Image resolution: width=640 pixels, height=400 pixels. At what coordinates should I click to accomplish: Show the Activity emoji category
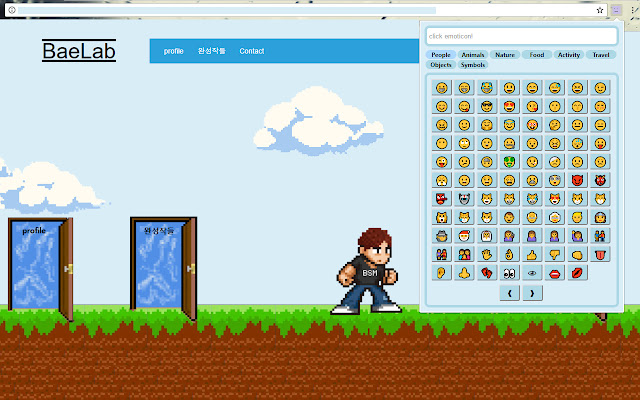pos(569,55)
